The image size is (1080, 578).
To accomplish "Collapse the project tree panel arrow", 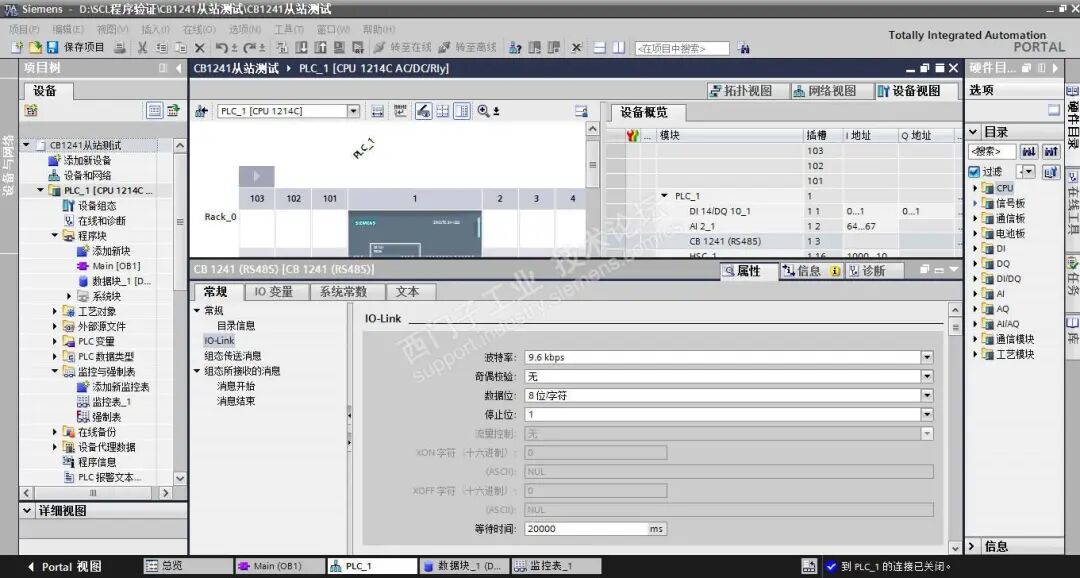I will [179, 68].
